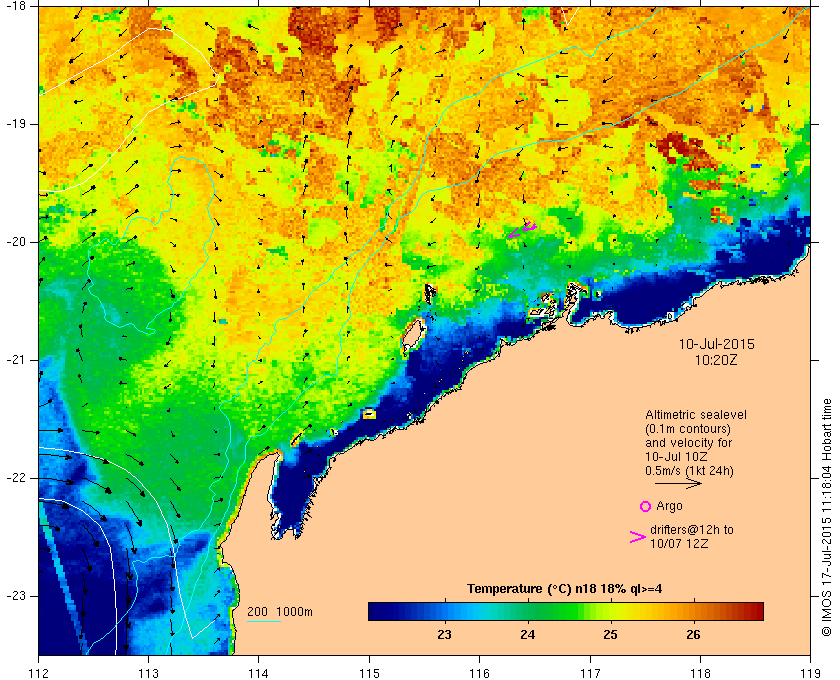Click the magenta drifter track on the map
Viewport: 840px width, 680px height.
coord(522,230)
